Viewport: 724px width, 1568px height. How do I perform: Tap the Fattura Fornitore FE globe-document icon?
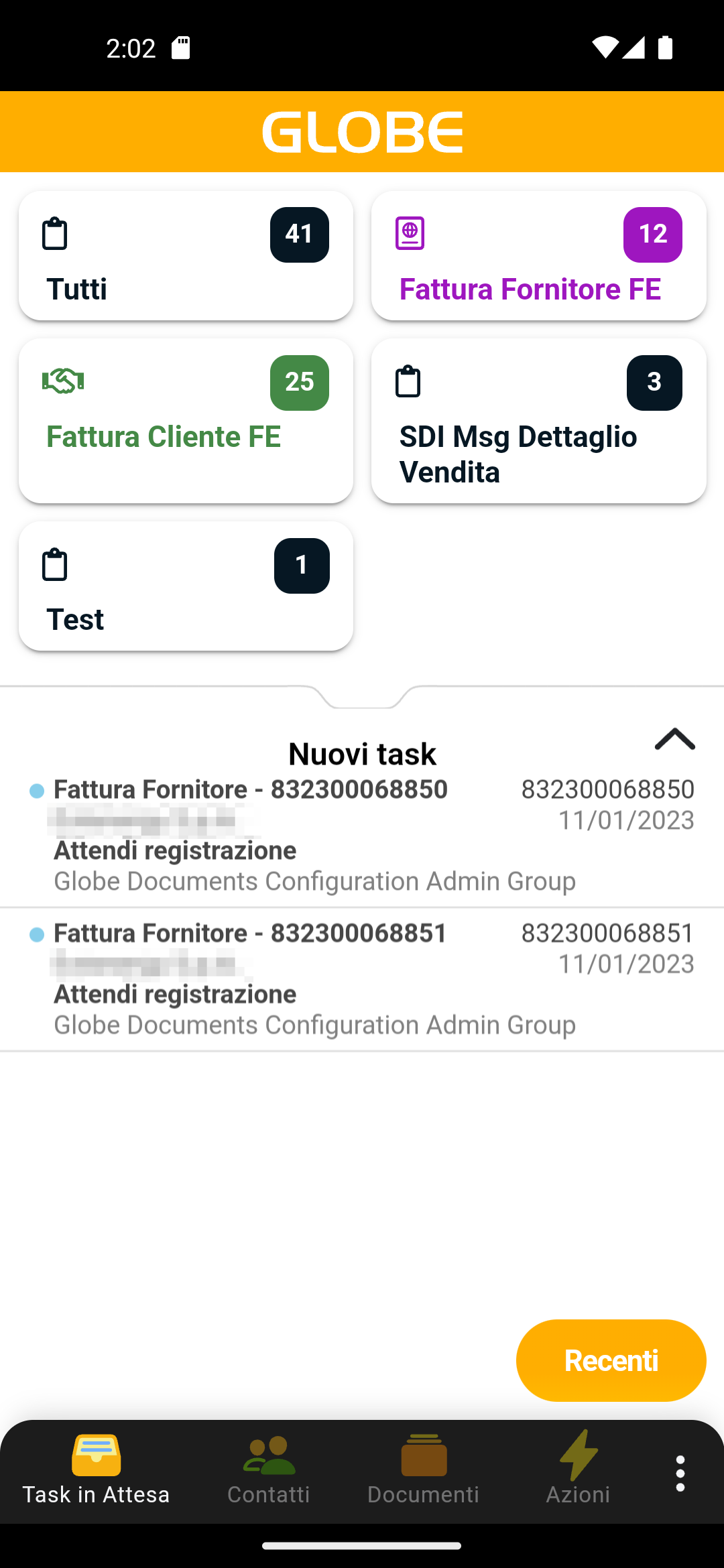[410, 233]
